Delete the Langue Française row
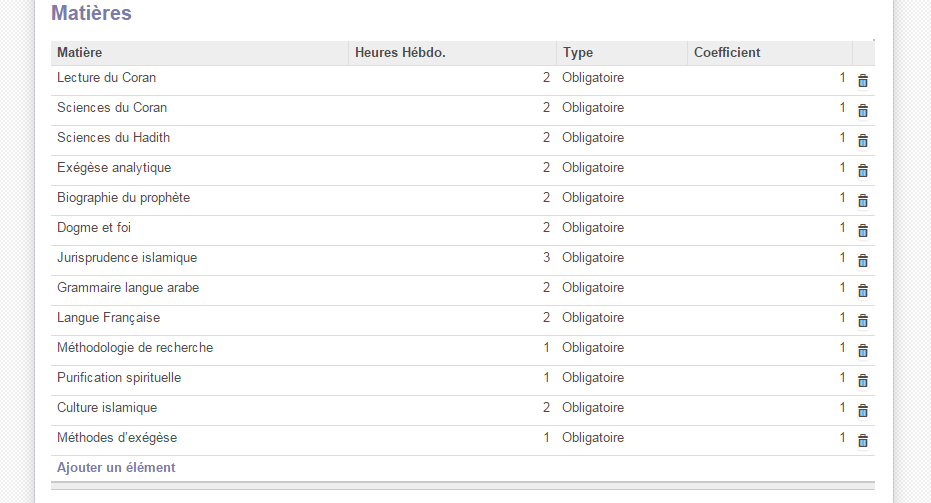931x503 pixels. [x=863, y=321]
